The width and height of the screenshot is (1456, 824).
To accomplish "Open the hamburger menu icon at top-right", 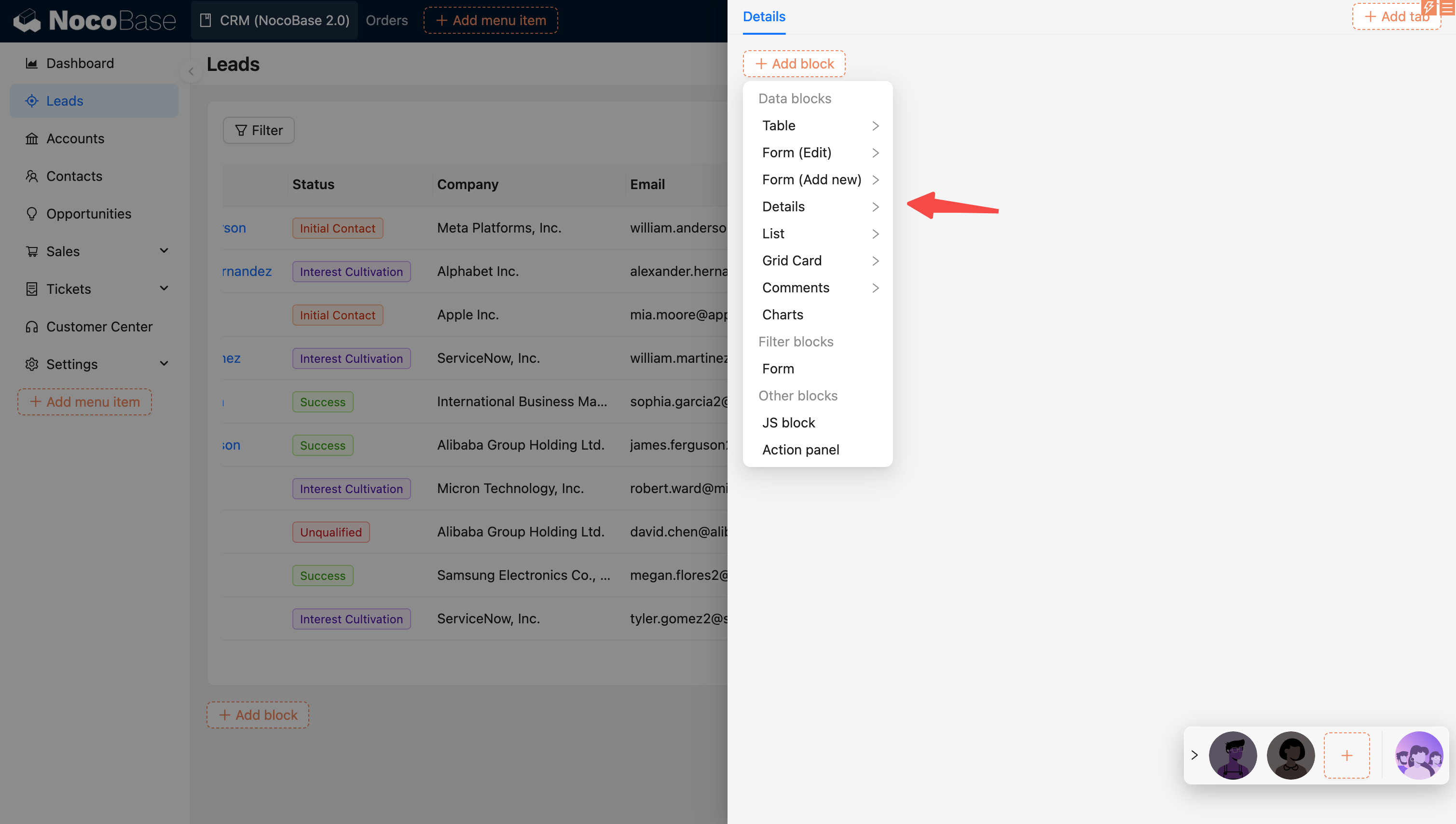I will coord(1447,7).
